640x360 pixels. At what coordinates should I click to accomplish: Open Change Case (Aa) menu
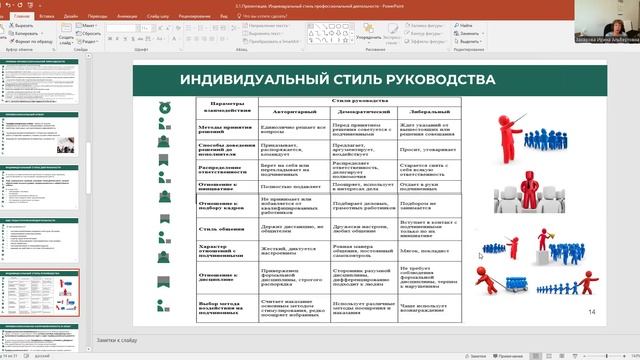pos(160,39)
